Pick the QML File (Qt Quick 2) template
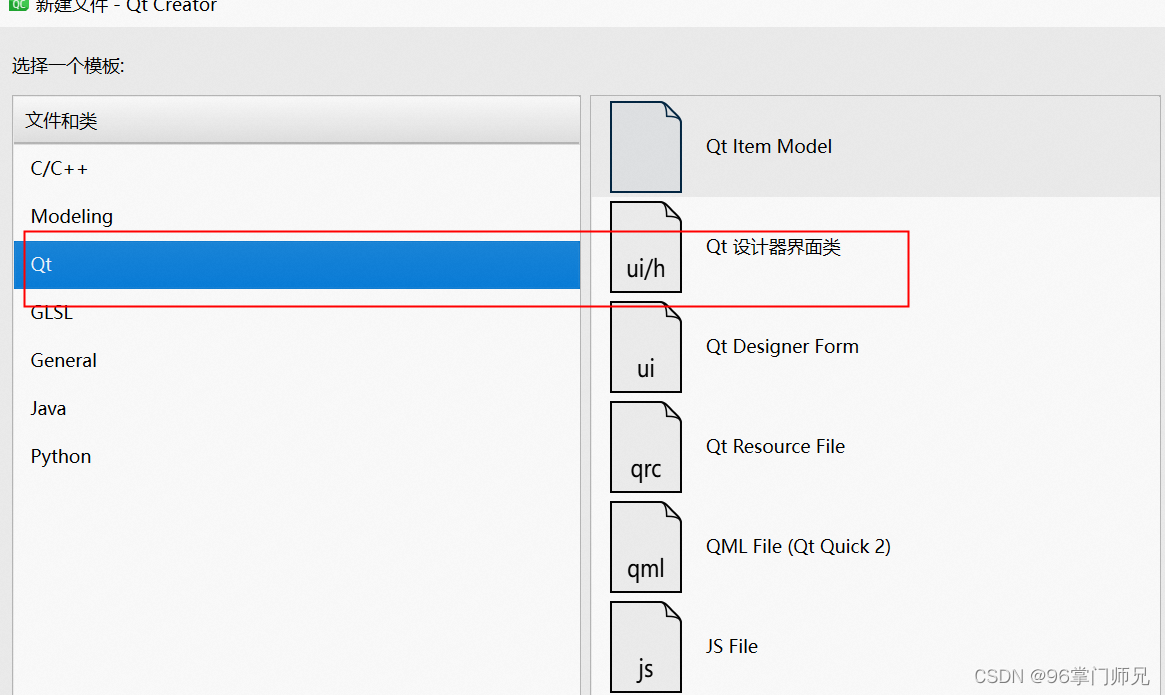This screenshot has height=695, width=1165. (x=796, y=546)
